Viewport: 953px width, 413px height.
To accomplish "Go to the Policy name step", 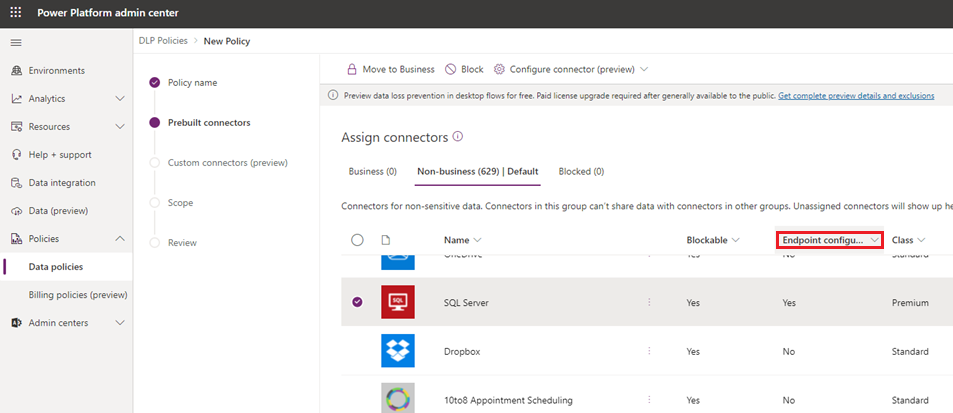I will [x=192, y=83].
